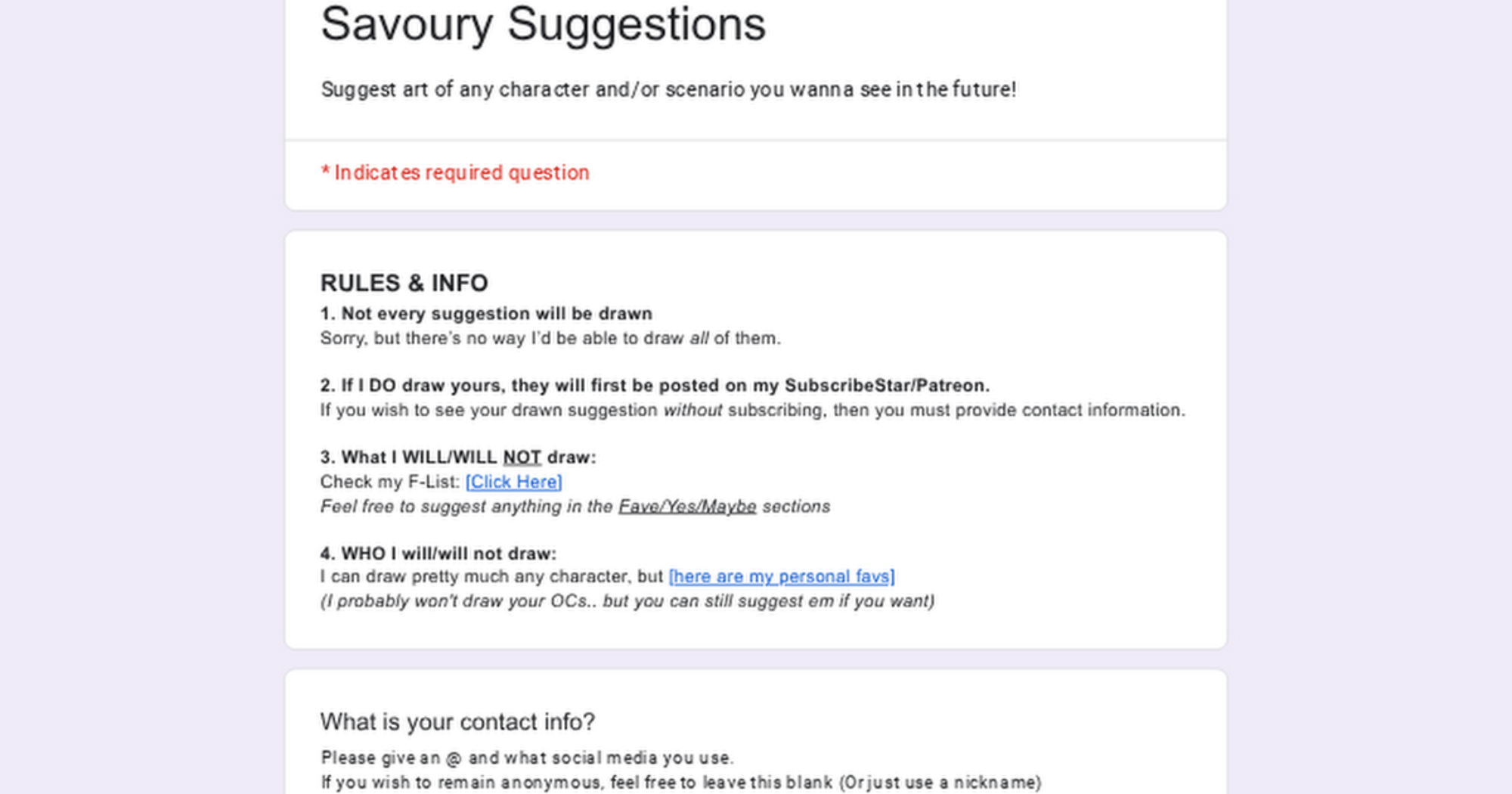1512x794 pixels.
Task: Click the "Savoury Suggestions" form title
Action: point(543,24)
